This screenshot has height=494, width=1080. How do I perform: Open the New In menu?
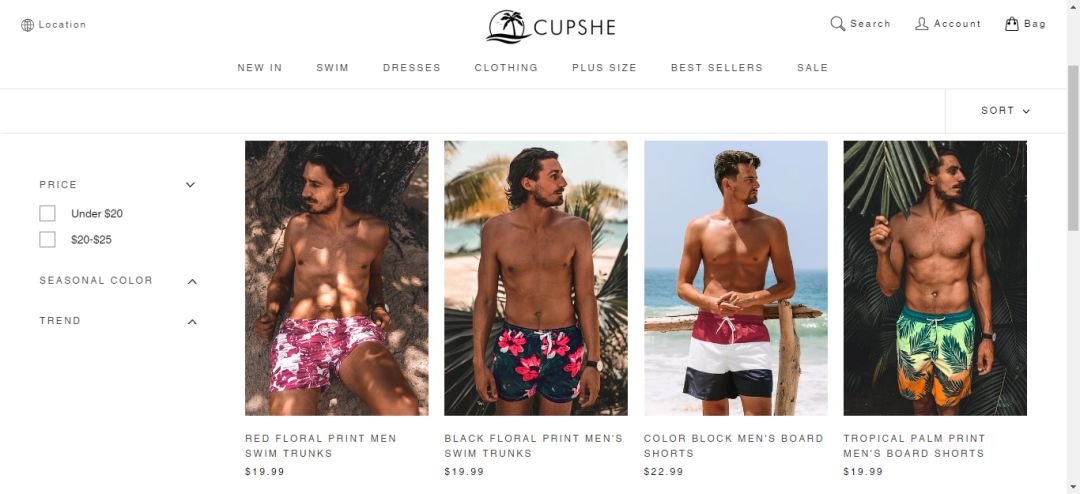(260, 68)
